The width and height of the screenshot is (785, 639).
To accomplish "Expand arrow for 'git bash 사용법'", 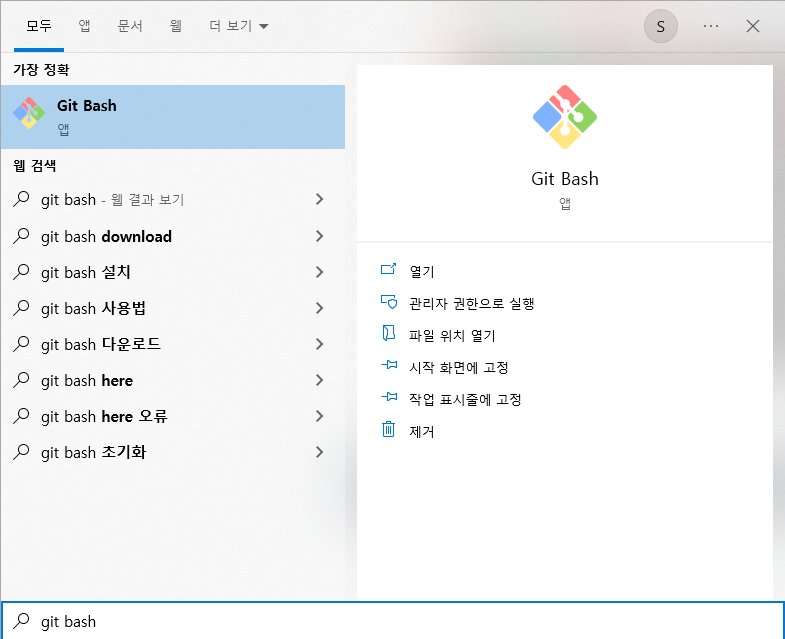I will [x=319, y=308].
